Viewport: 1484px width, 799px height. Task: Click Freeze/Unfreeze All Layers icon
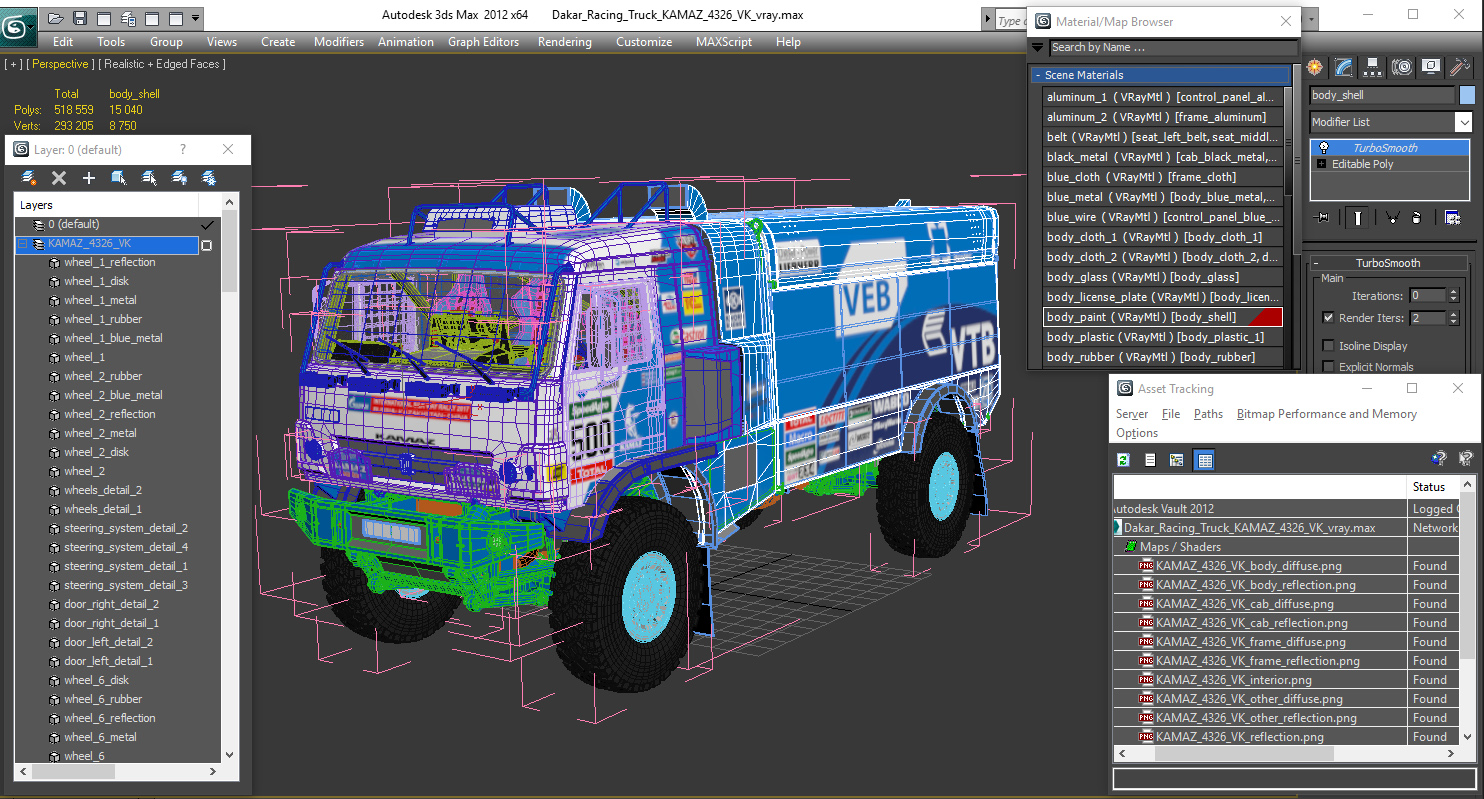click(209, 178)
